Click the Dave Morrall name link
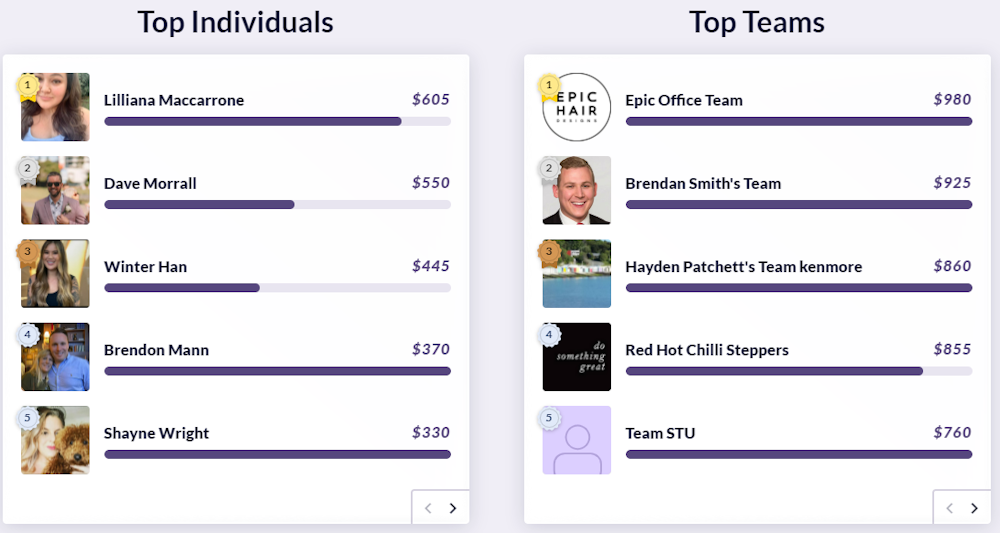This screenshot has height=533, width=1000. pos(150,184)
